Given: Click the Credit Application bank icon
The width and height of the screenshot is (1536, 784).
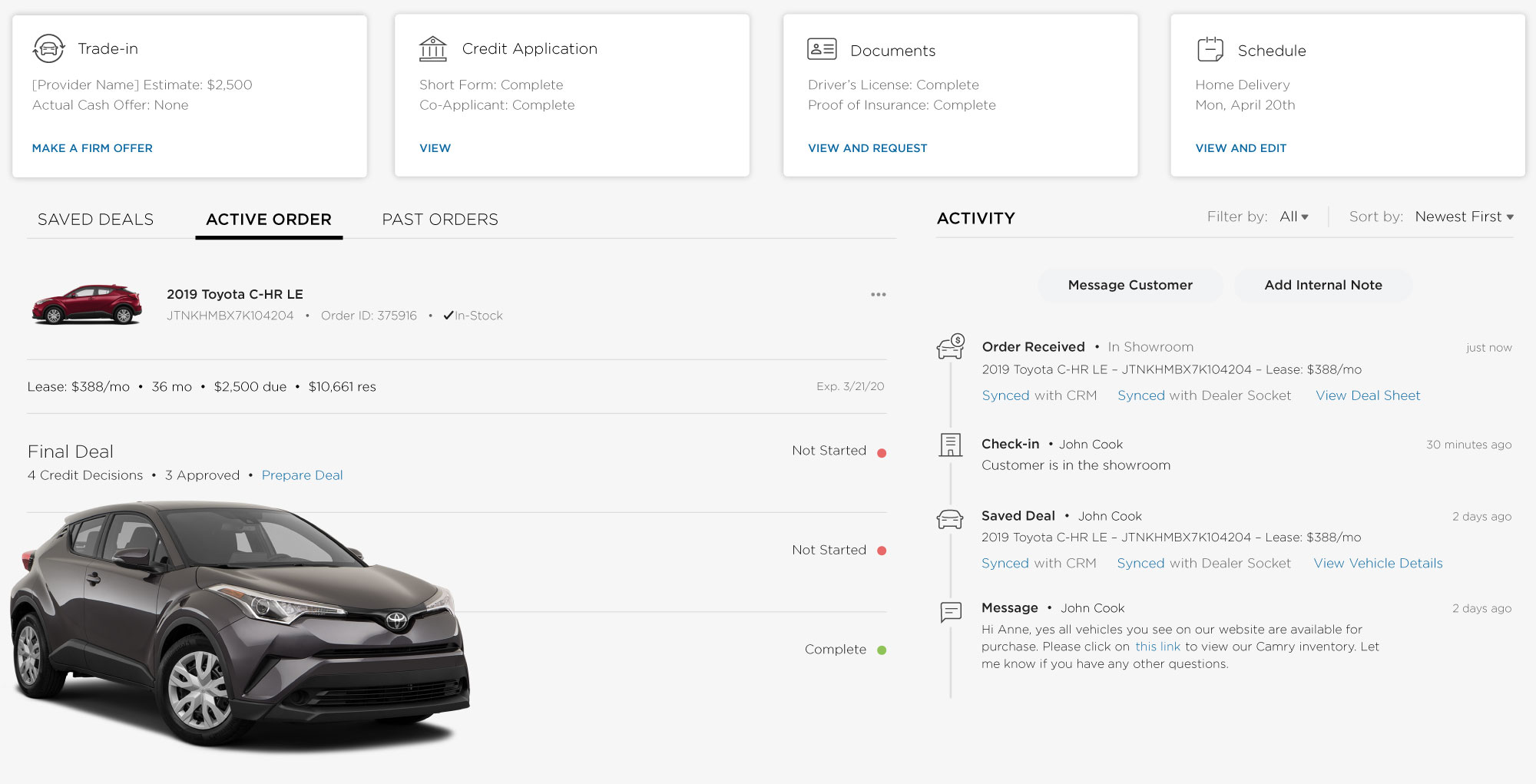Looking at the screenshot, I should click(433, 48).
